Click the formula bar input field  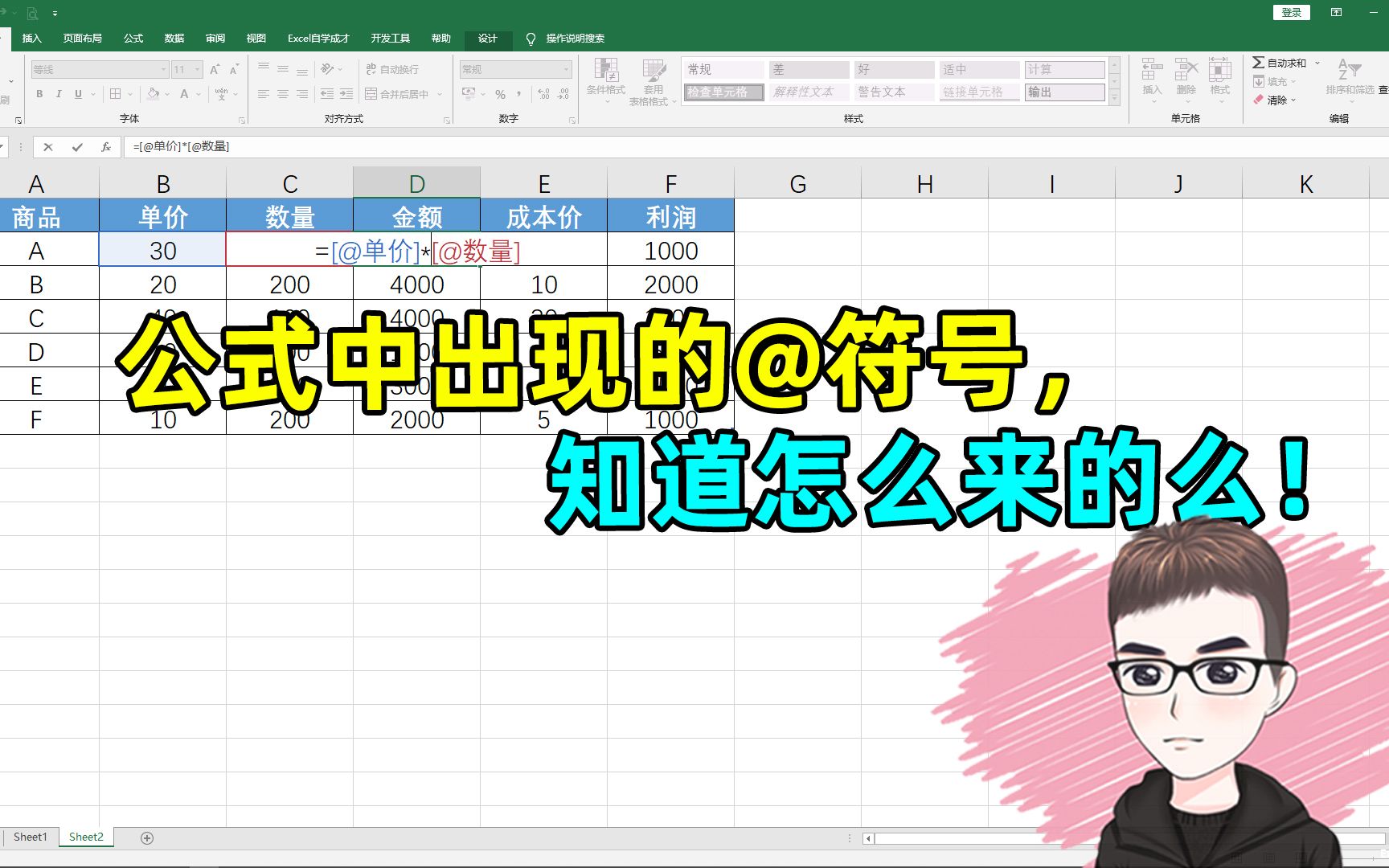pos(756,147)
